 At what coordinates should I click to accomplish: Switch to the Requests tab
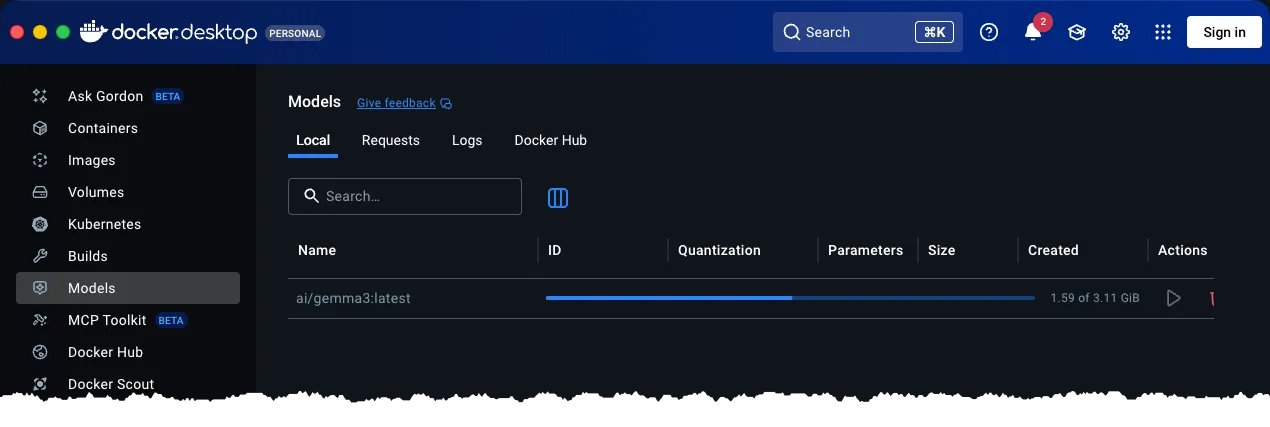click(x=391, y=140)
